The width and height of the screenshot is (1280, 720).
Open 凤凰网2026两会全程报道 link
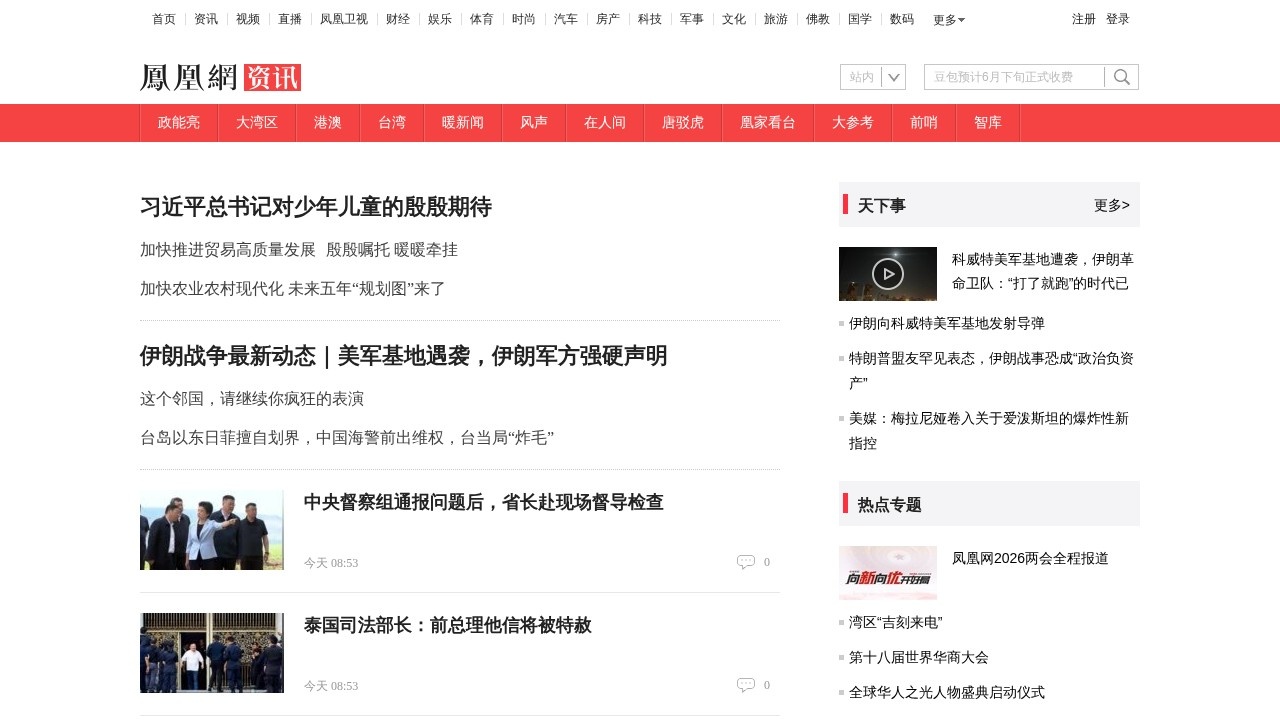(1030, 558)
